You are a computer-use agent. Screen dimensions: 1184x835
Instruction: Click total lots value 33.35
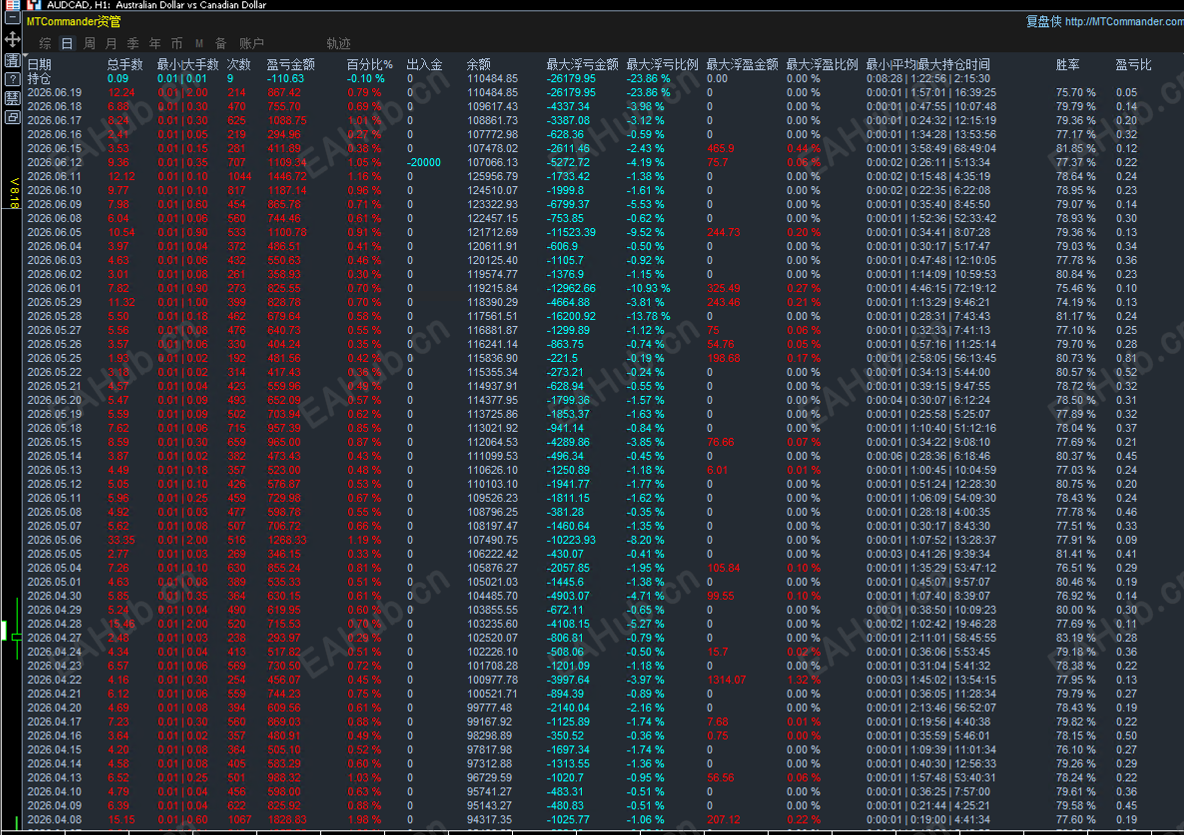(121, 540)
